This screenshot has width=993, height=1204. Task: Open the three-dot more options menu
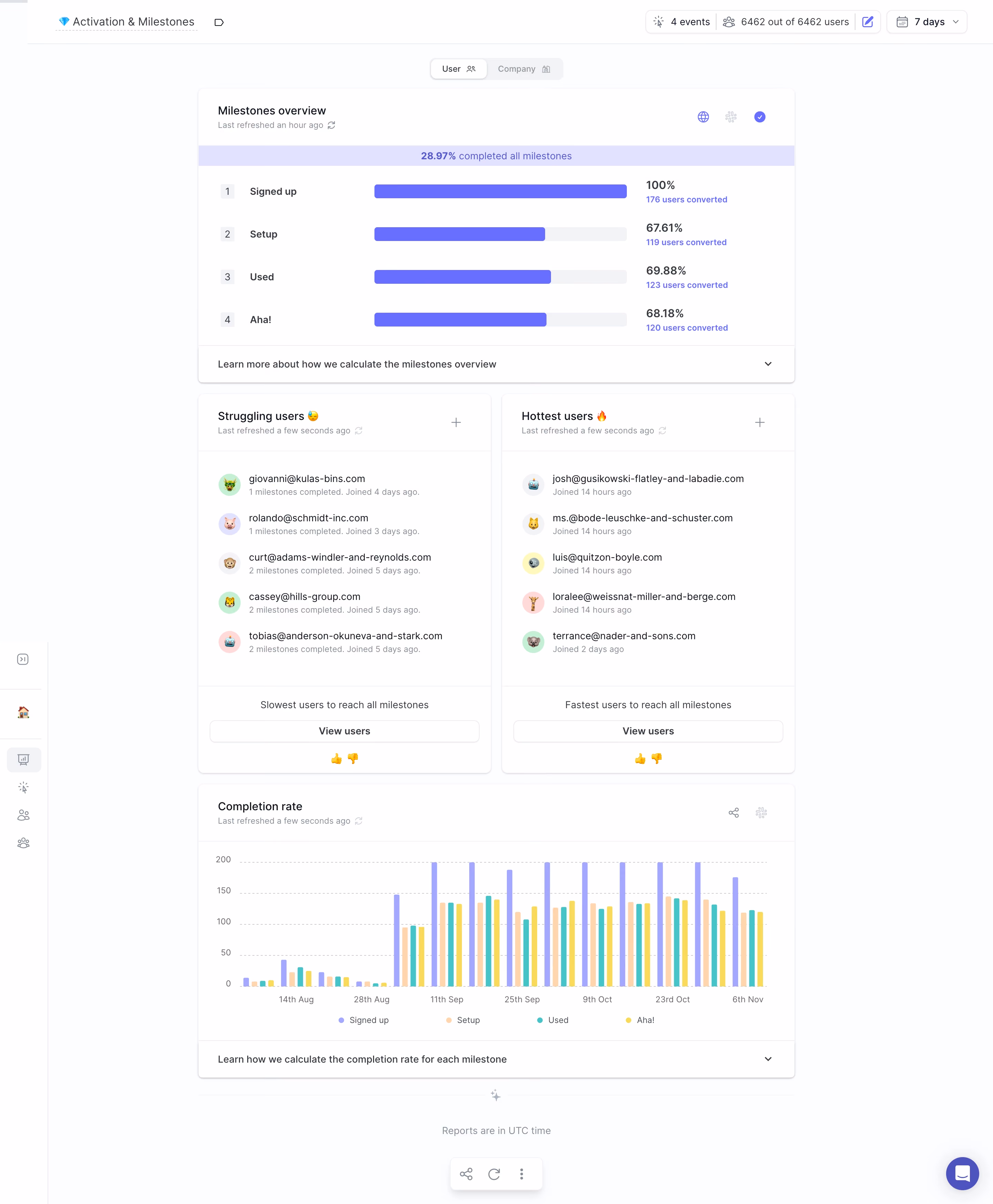521,1174
